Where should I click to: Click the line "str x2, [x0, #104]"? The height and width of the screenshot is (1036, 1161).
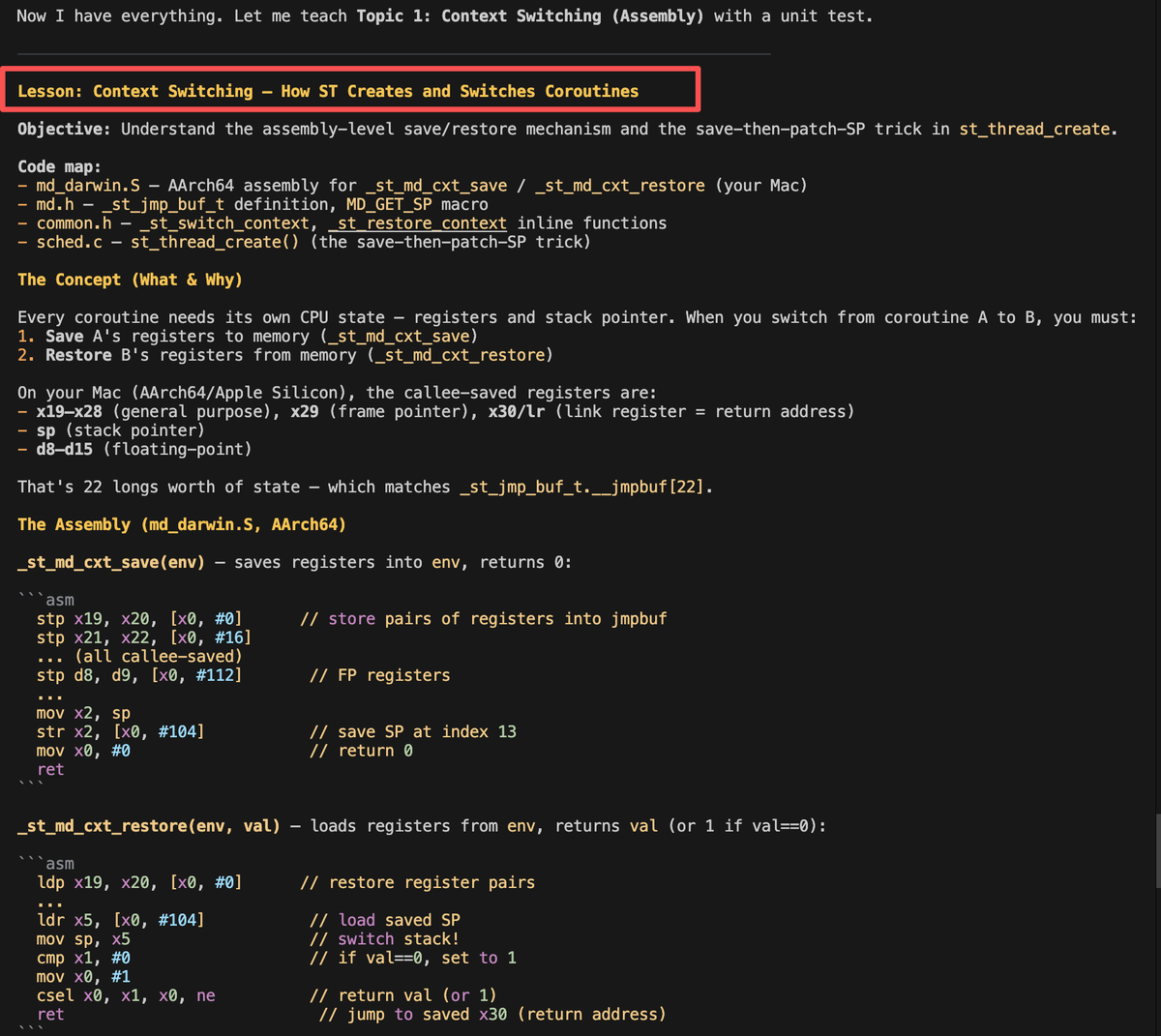click(x=120, y=732)
